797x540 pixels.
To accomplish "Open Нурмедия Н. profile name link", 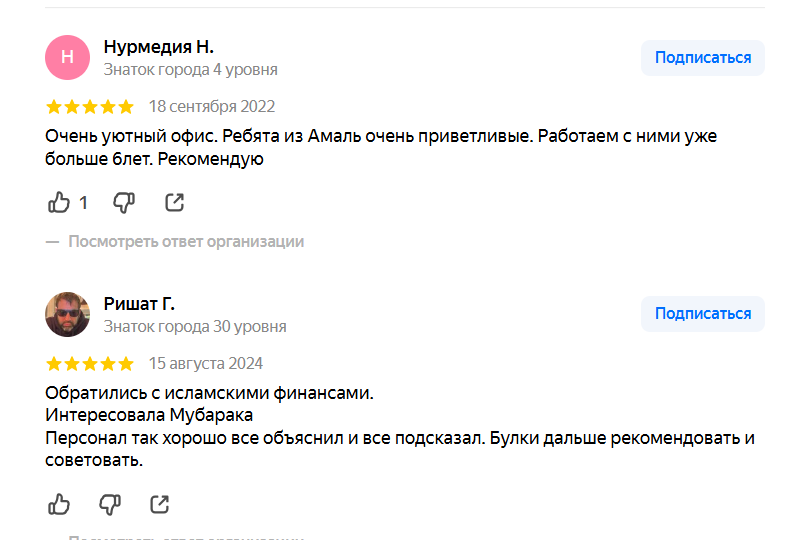I will coord(158,47).
